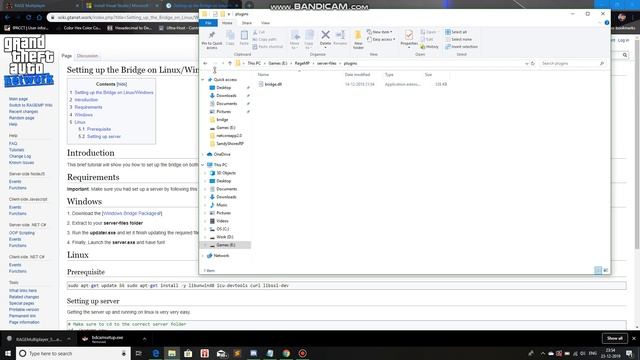The height and width of the screenshot is (360, 640).
Task: Click server-files in the address breadcrumb
Action: click(327, 63)
